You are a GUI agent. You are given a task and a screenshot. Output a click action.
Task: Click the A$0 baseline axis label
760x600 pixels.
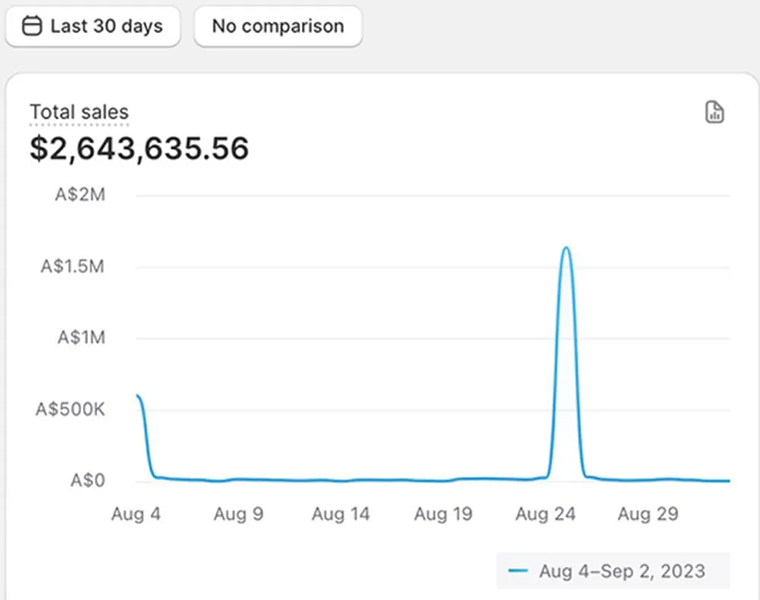(87, 480)
